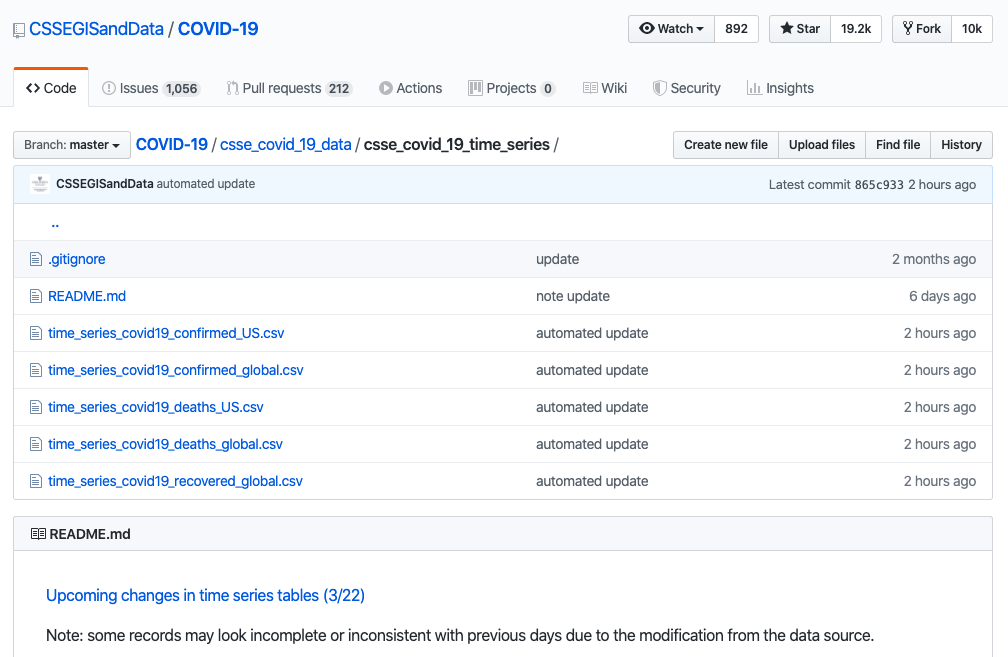
Task: Fork the COVID-19 repository
Action: point(921,29)
